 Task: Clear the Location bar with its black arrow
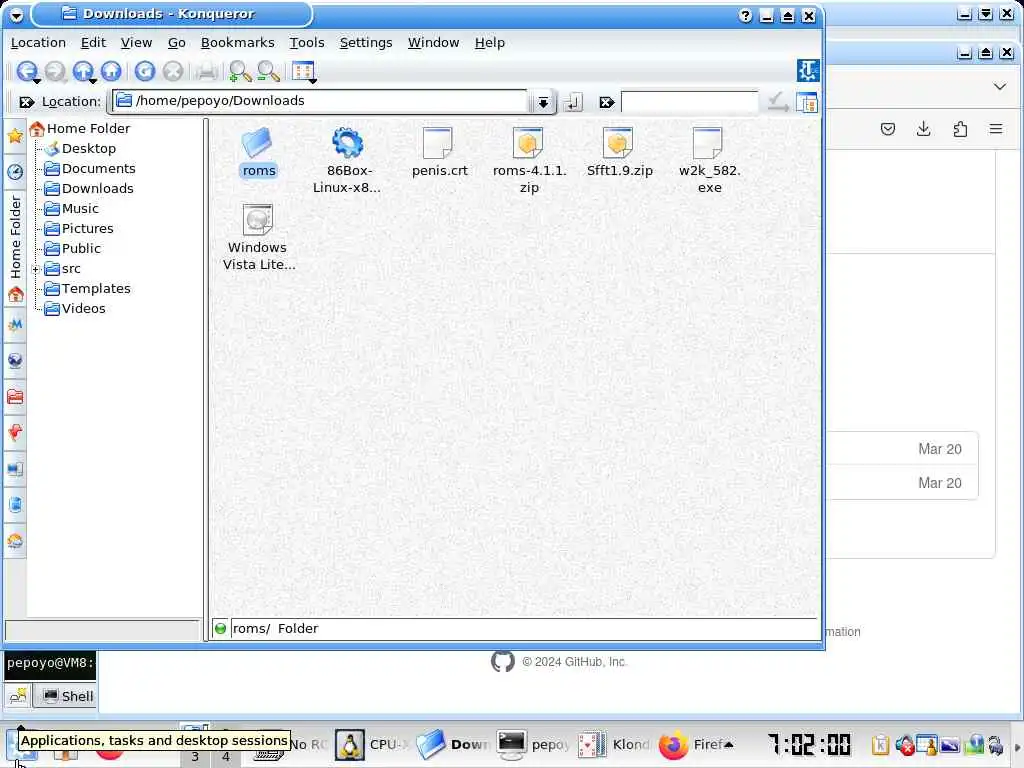click(27, 102)
